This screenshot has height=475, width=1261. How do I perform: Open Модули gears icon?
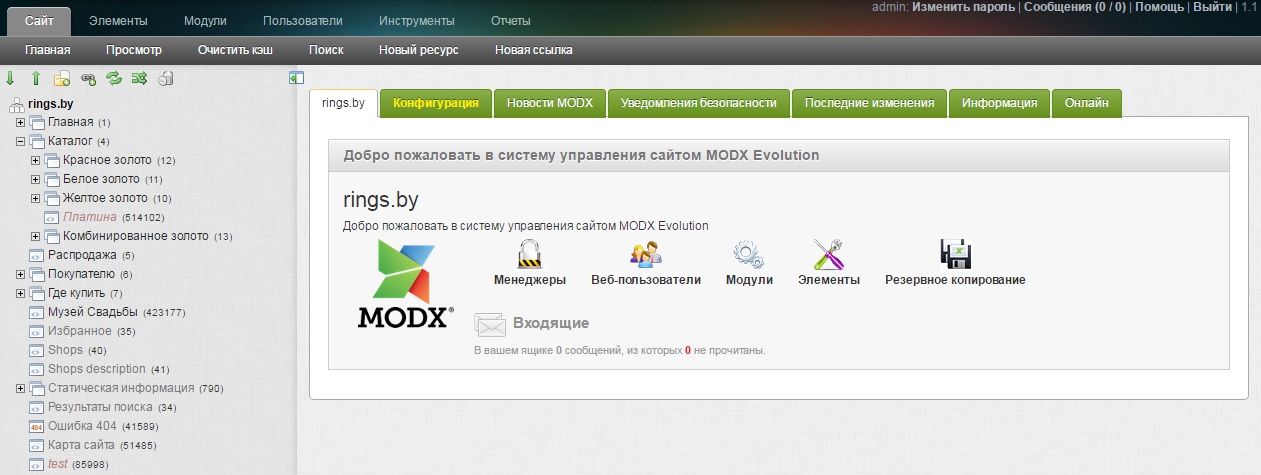748,252
